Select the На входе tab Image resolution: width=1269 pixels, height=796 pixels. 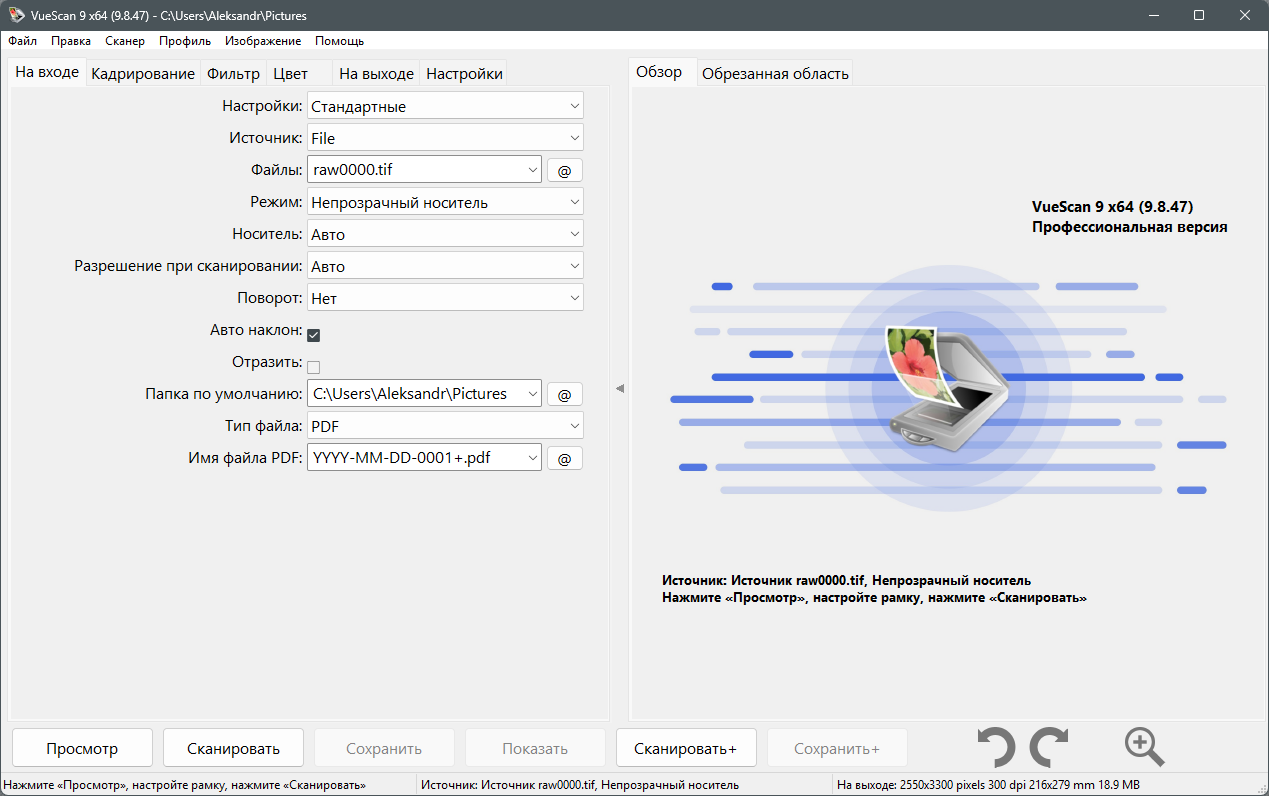click(x=47, y=72)
